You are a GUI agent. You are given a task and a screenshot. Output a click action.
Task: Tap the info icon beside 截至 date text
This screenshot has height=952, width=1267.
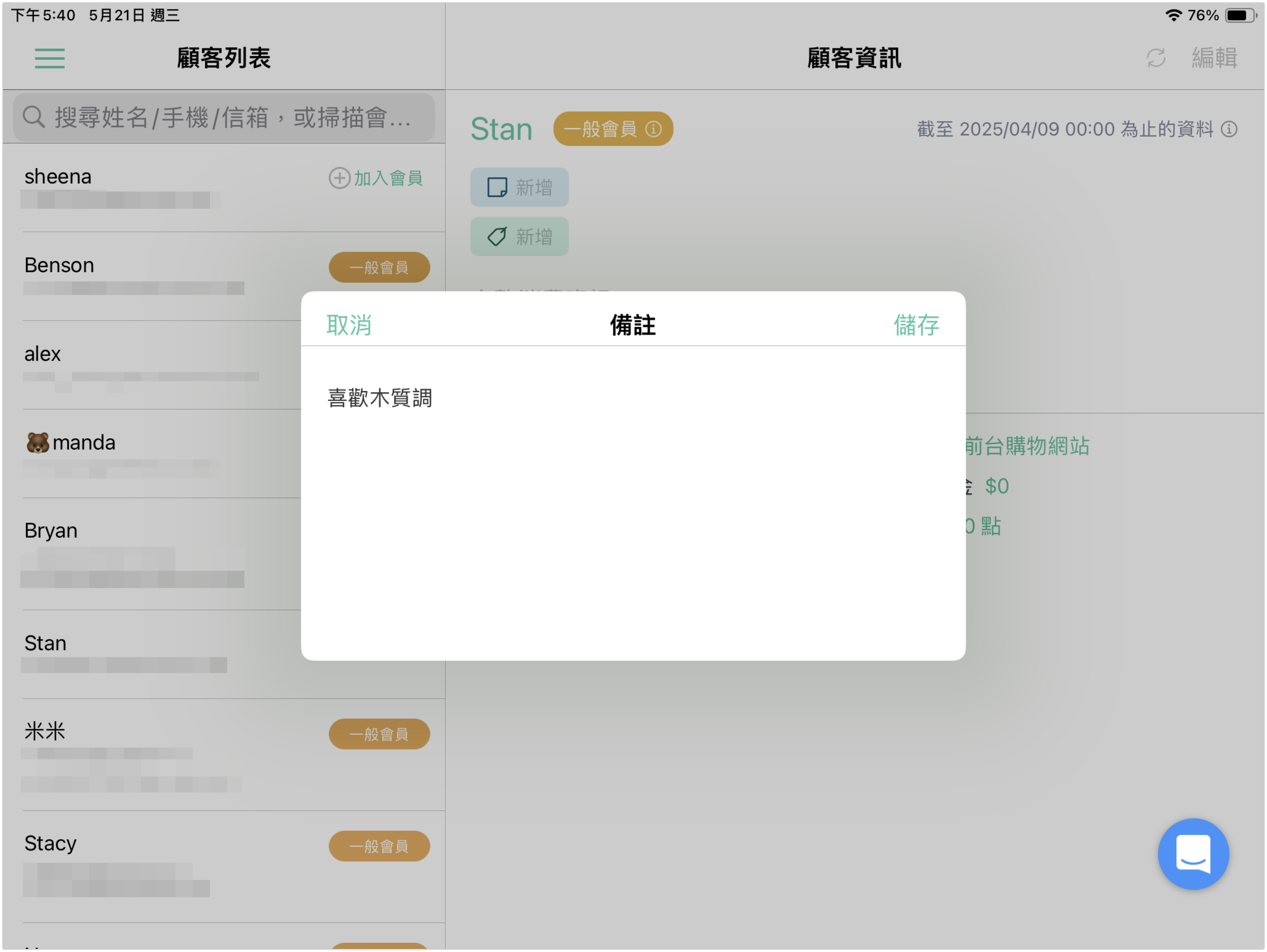coord(1229,129)
